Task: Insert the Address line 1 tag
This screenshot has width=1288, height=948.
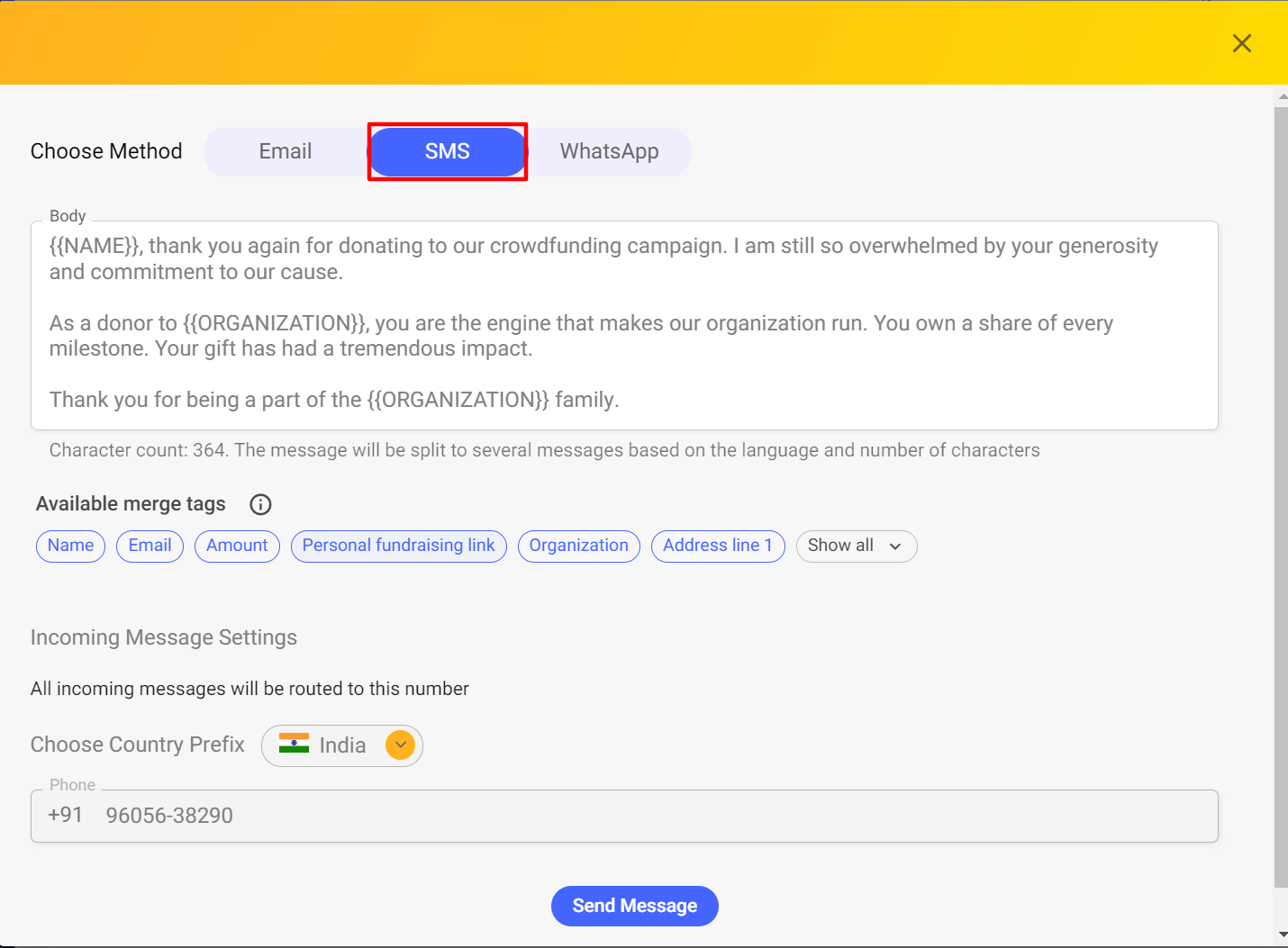Action: (718, 546)
